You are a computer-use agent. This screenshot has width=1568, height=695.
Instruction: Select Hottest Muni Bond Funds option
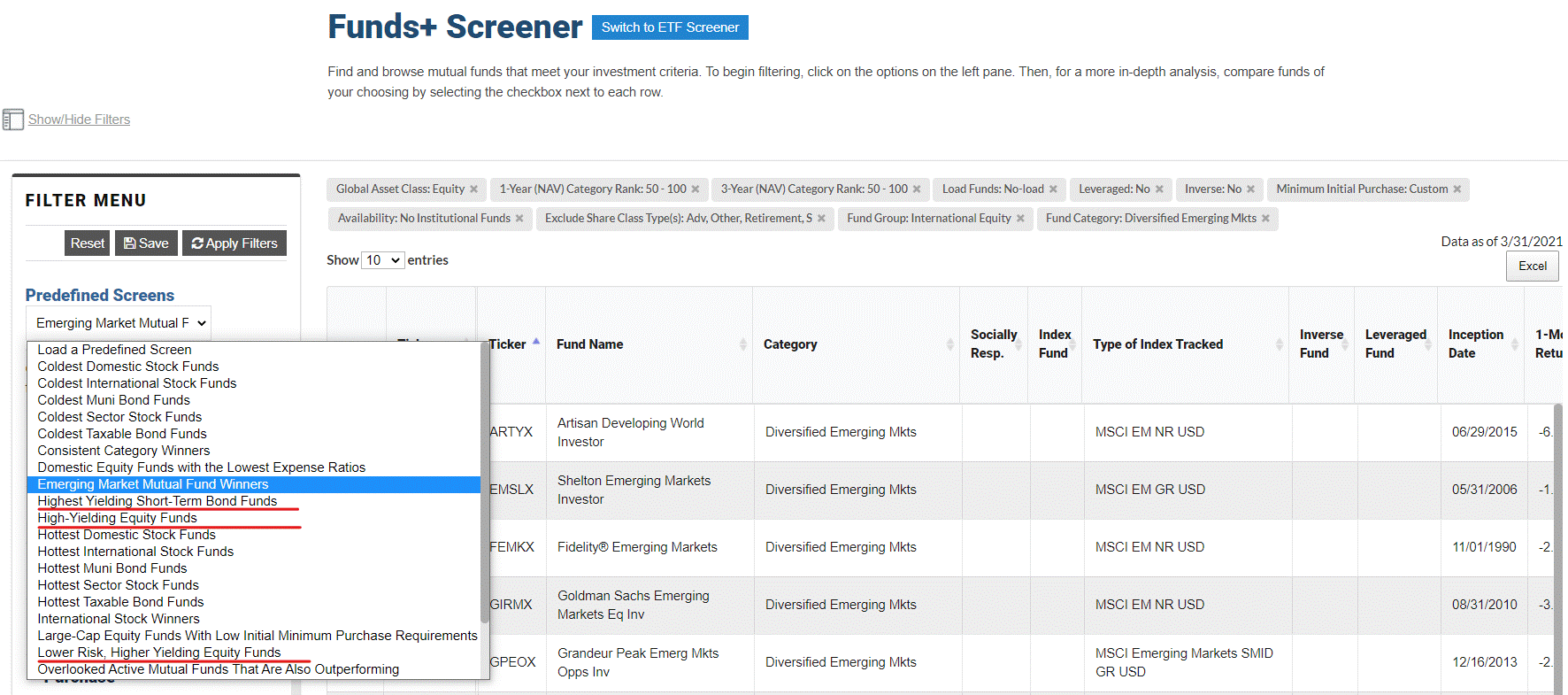pyautogui.click(x=254, y=568)
